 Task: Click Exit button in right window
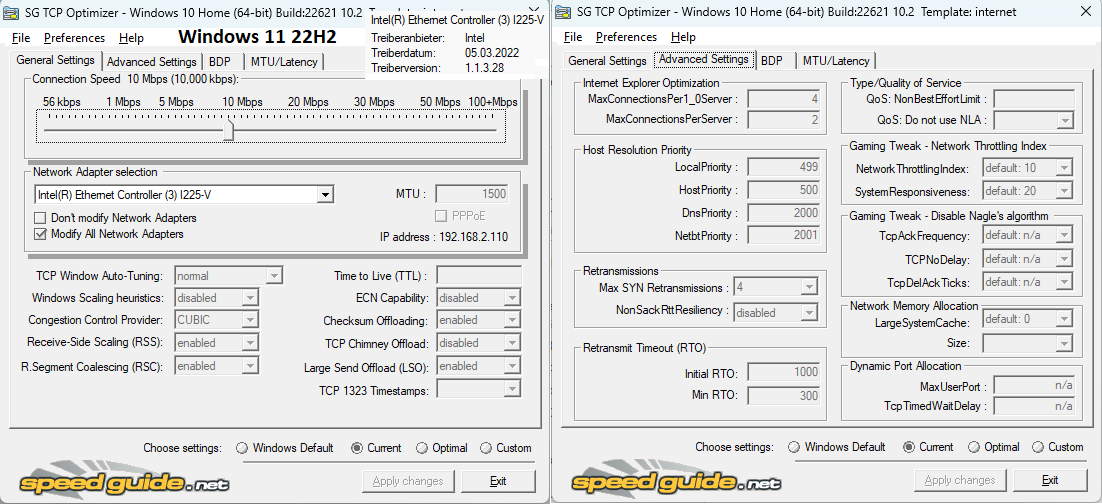(x=1050, y=481)
